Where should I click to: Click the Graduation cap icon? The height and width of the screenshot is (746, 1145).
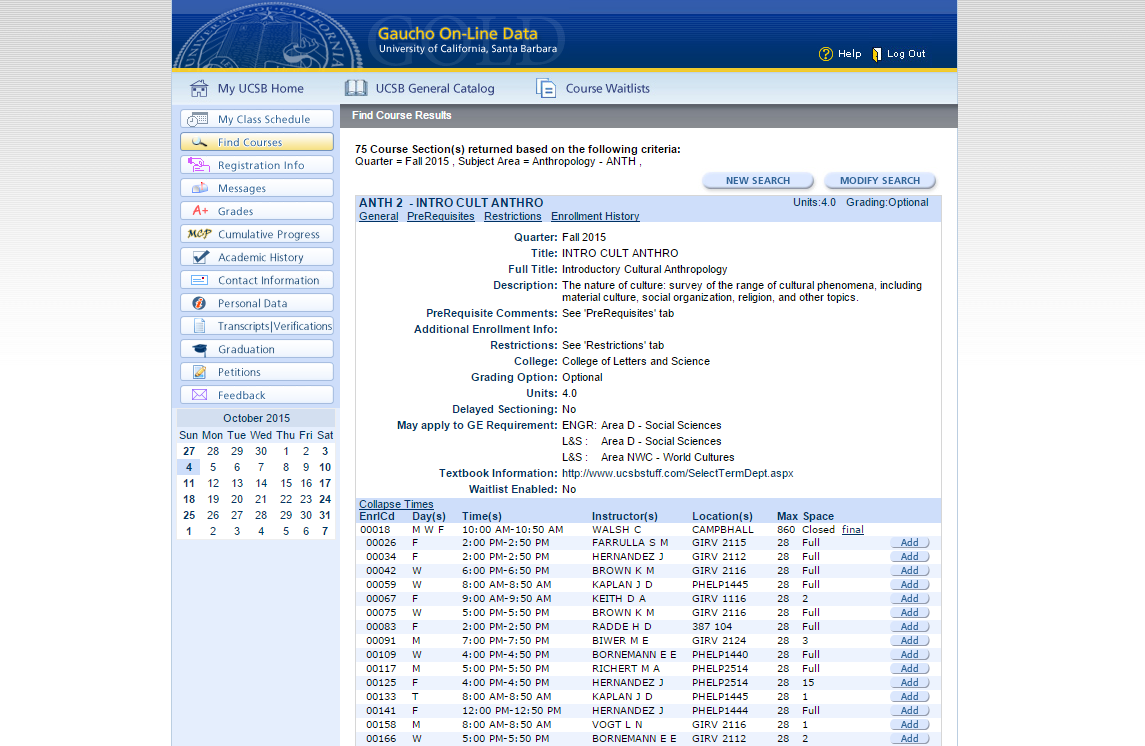(x=199, y=349)
